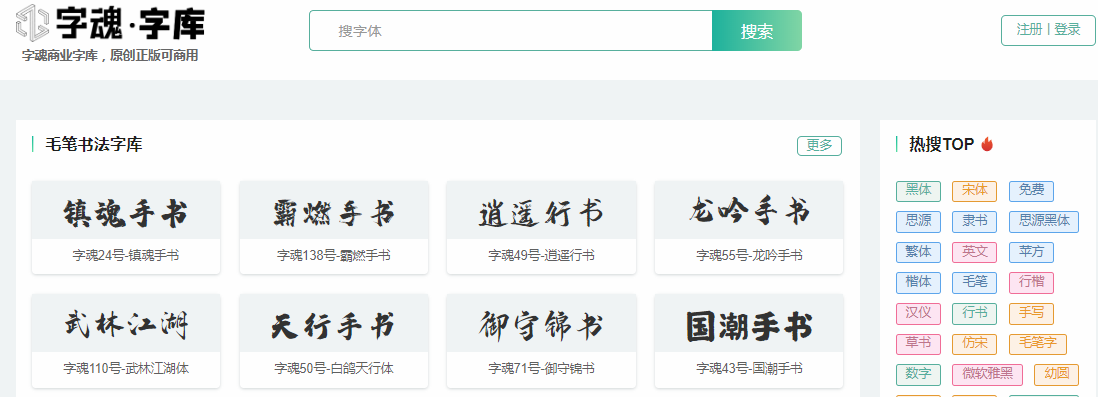Click the caption 字魂50号-白鸽天行体
Screen dimensions: 1098x397
click(333, 368)
